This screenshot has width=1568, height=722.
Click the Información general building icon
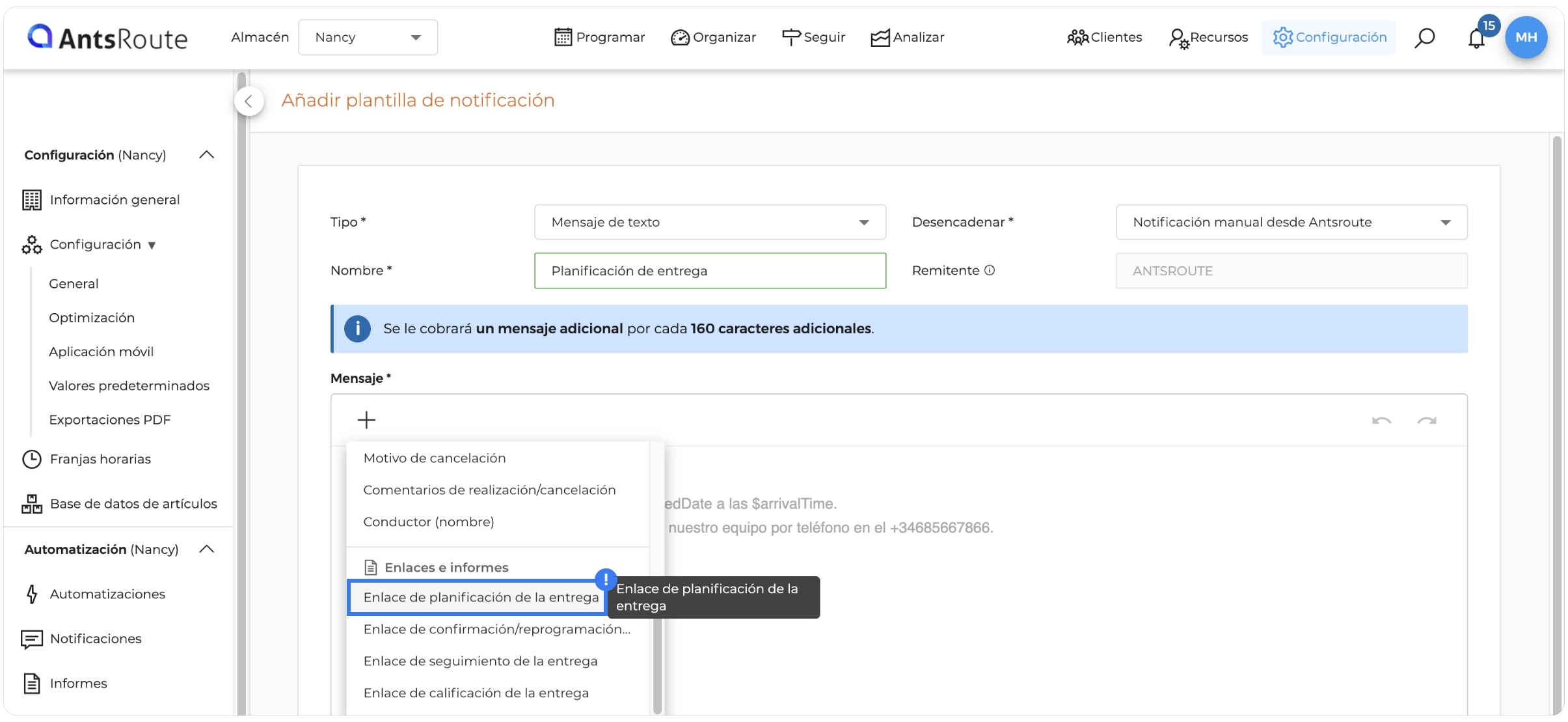31,200
